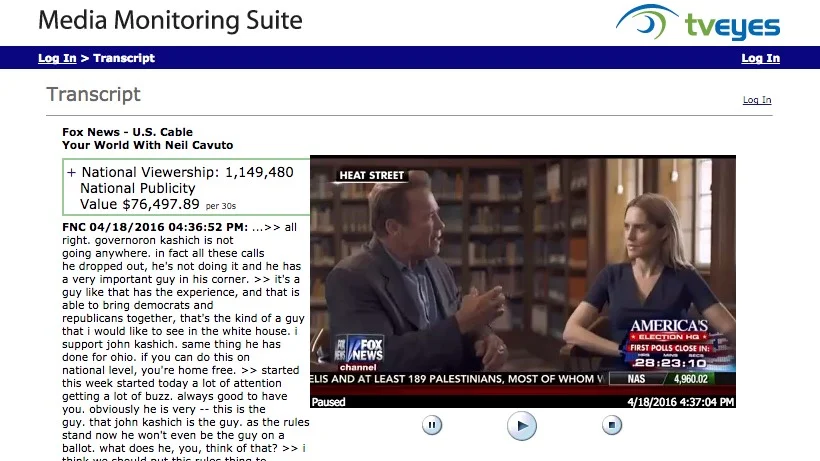Stop the video with the stop button

pyautogui.click(x=612, y=425)
